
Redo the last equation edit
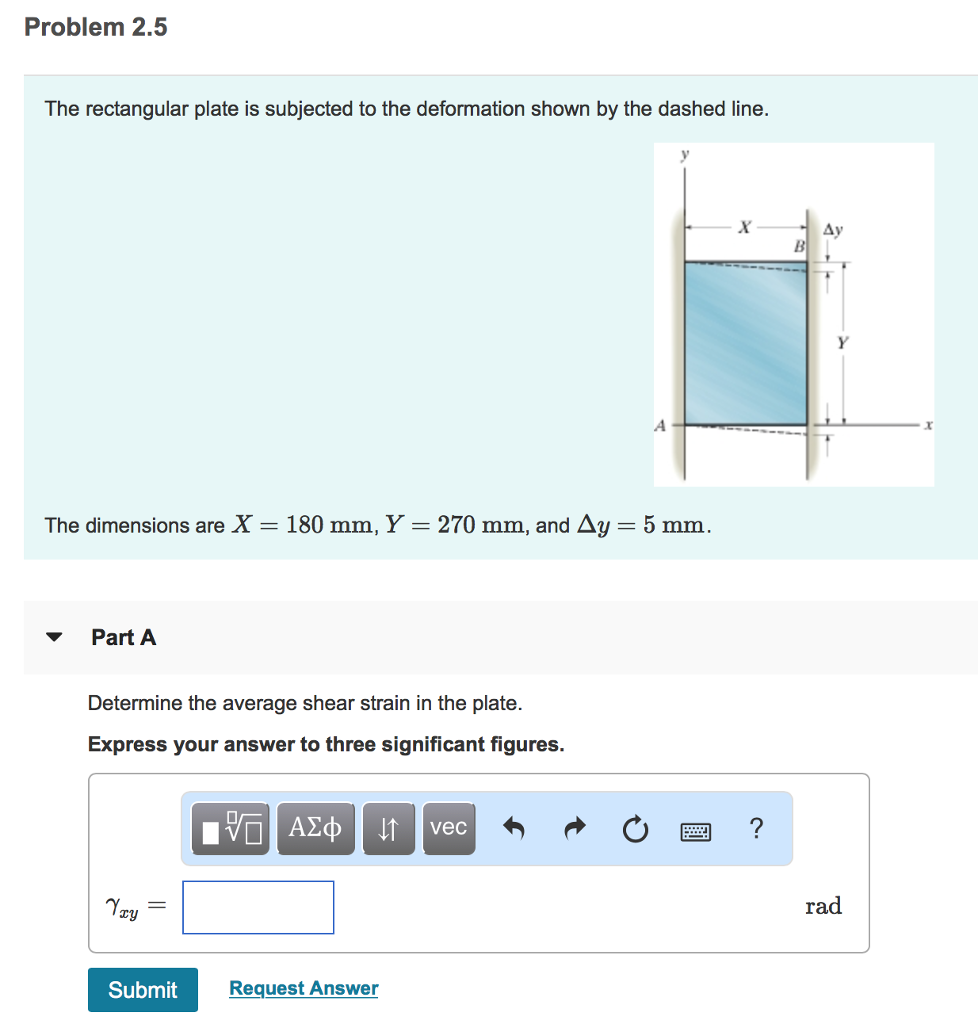pos(575,828)
